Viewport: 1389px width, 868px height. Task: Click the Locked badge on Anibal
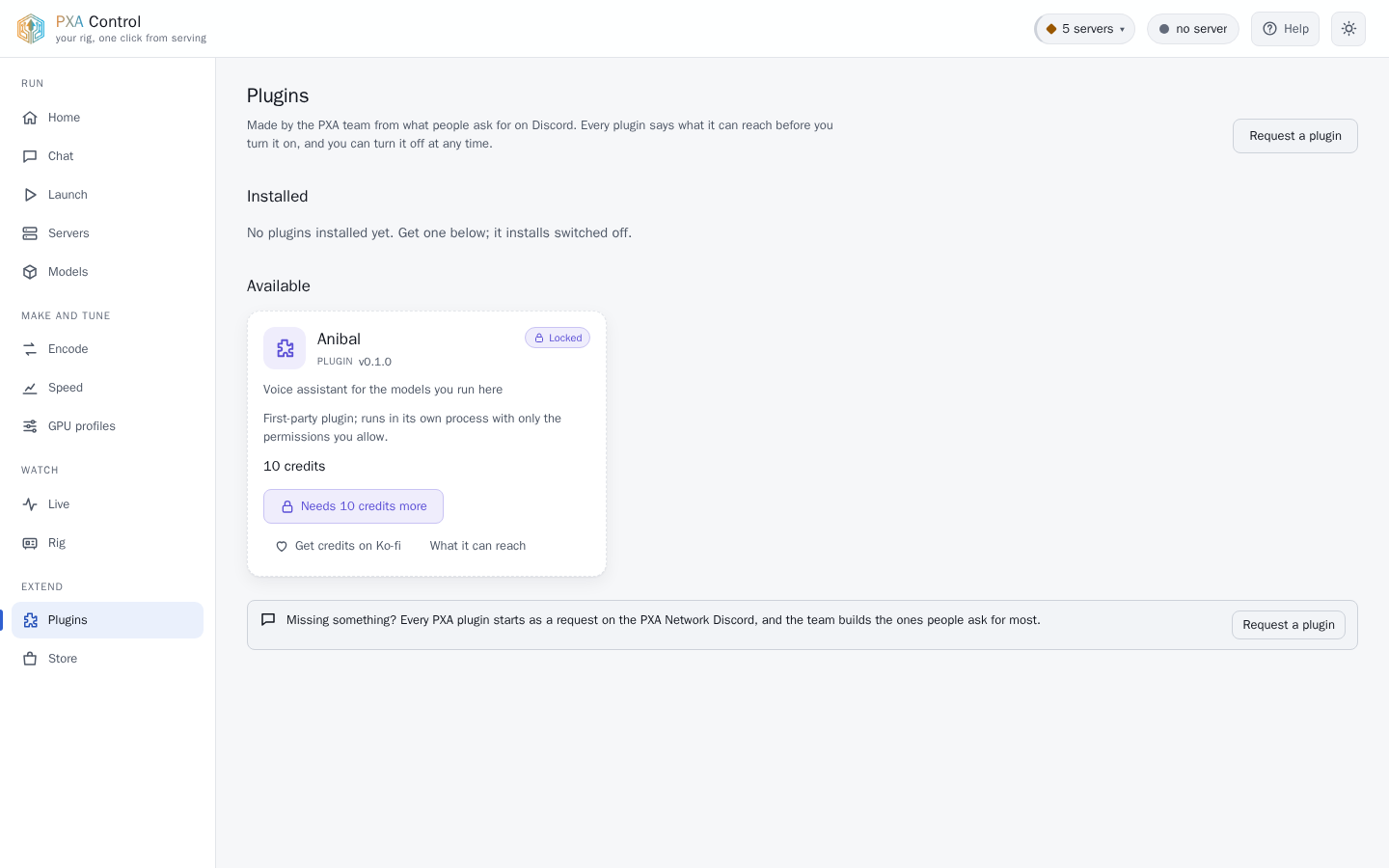pyautogui.click(x=558, y=338)
